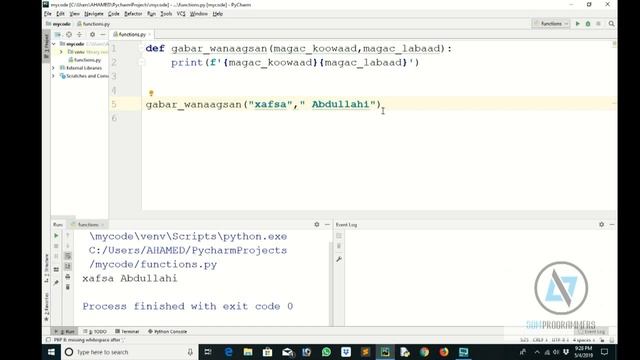Viewport: 640px width, 360px height.
Task: Expand Scratches and Consoles node
Action: click(x=53, y=76)
